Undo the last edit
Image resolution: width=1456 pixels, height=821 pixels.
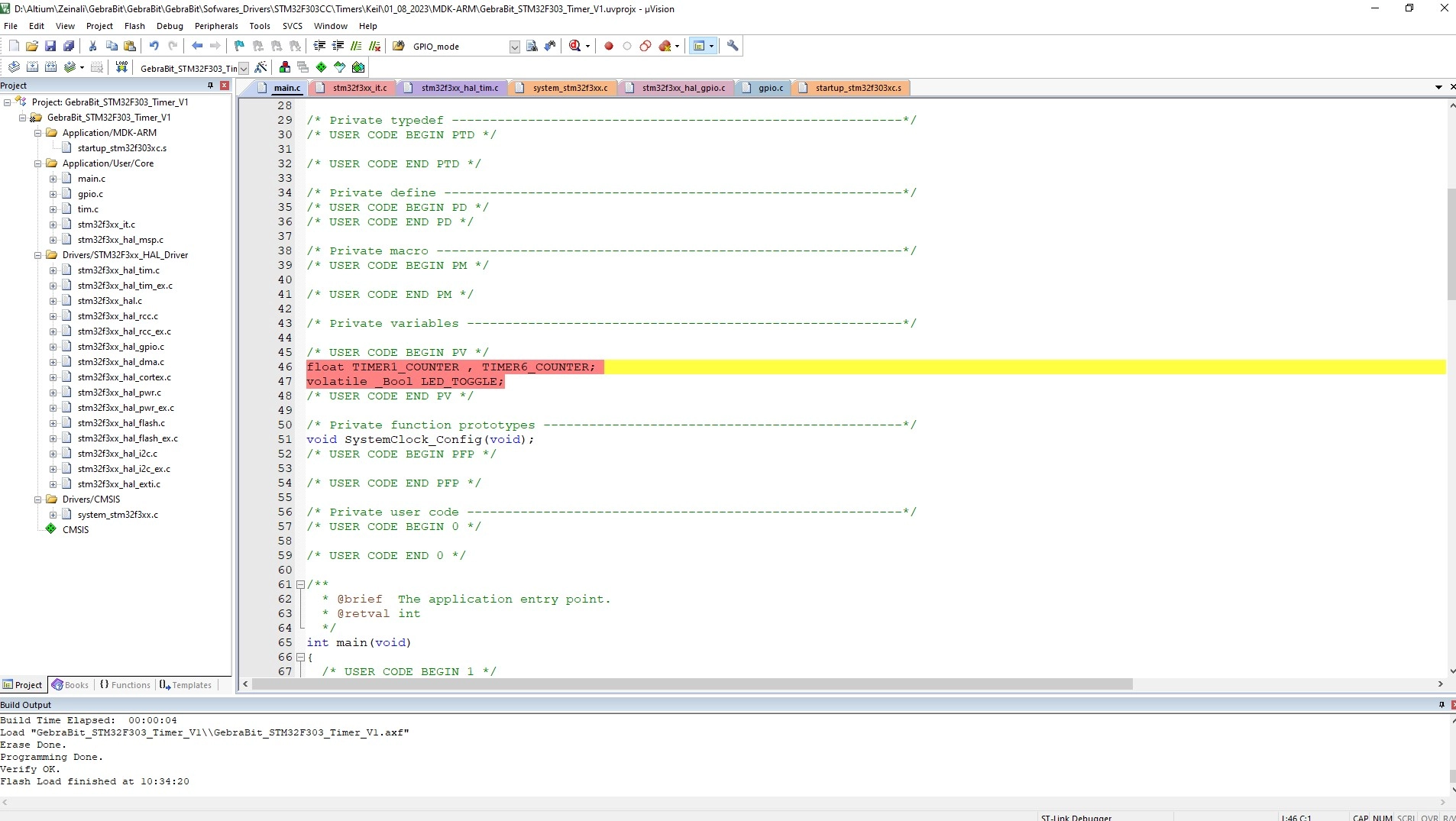154,46
